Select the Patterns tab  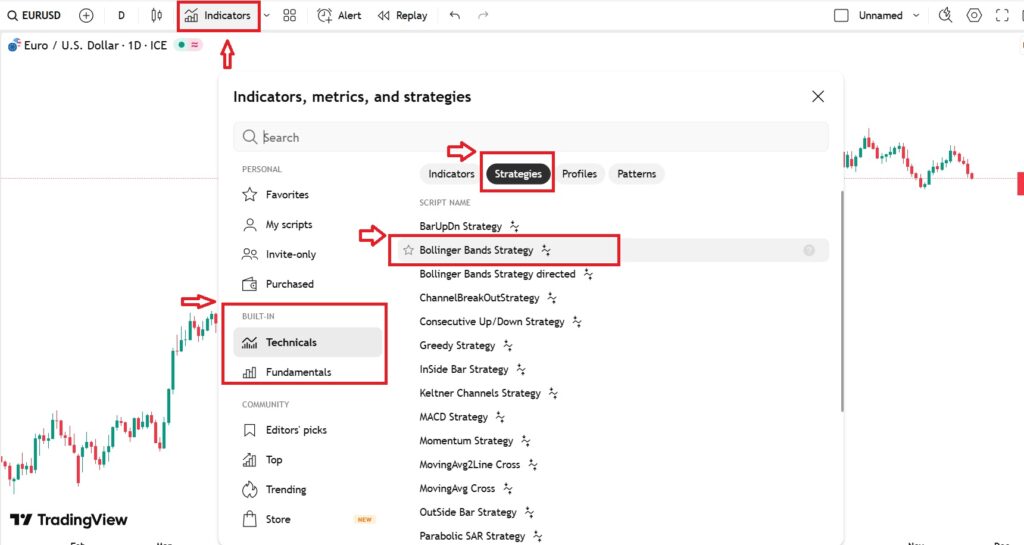click(x=636, y=174)
